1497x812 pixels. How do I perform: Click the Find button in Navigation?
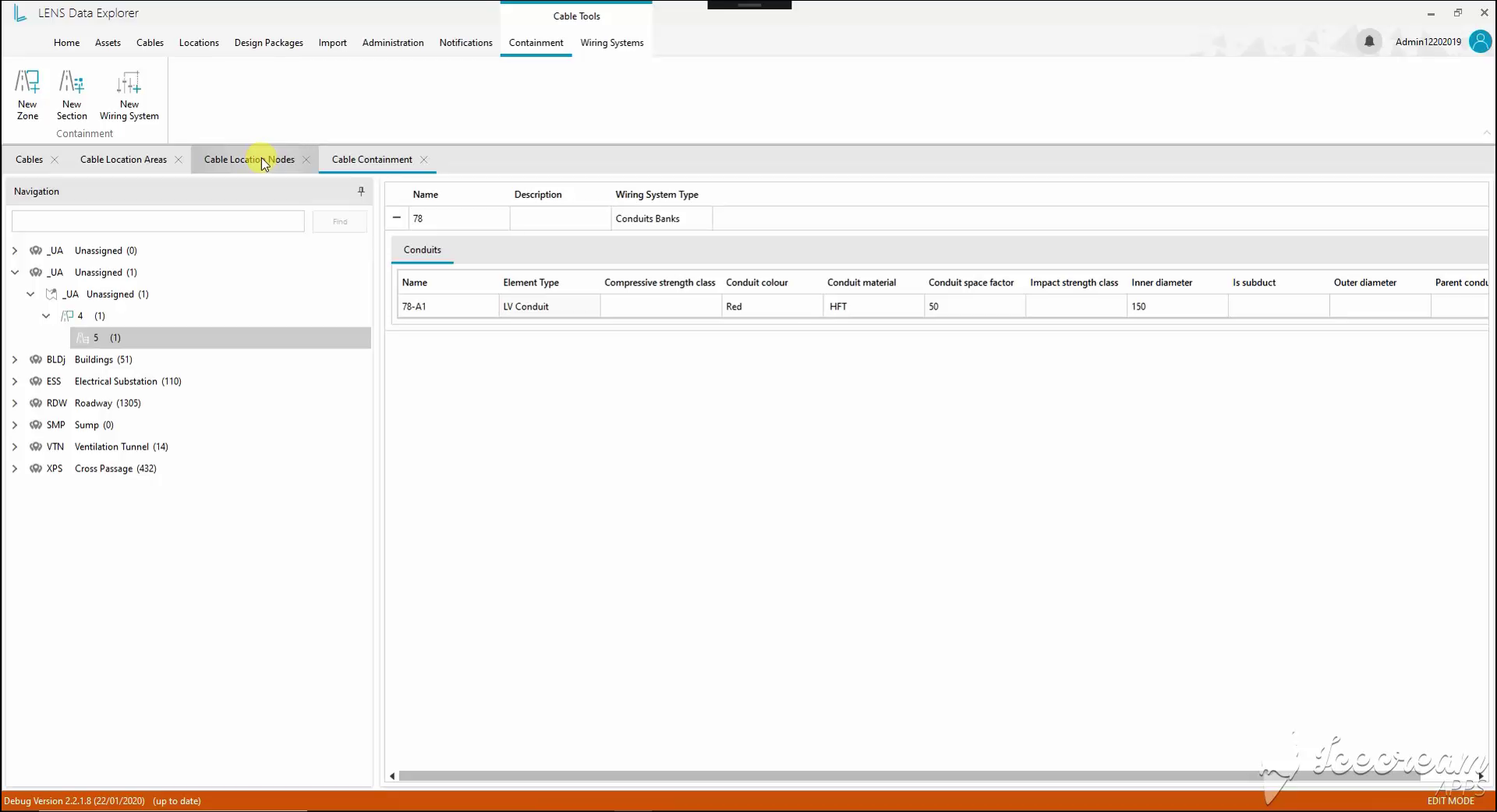(x=340, y=221)
